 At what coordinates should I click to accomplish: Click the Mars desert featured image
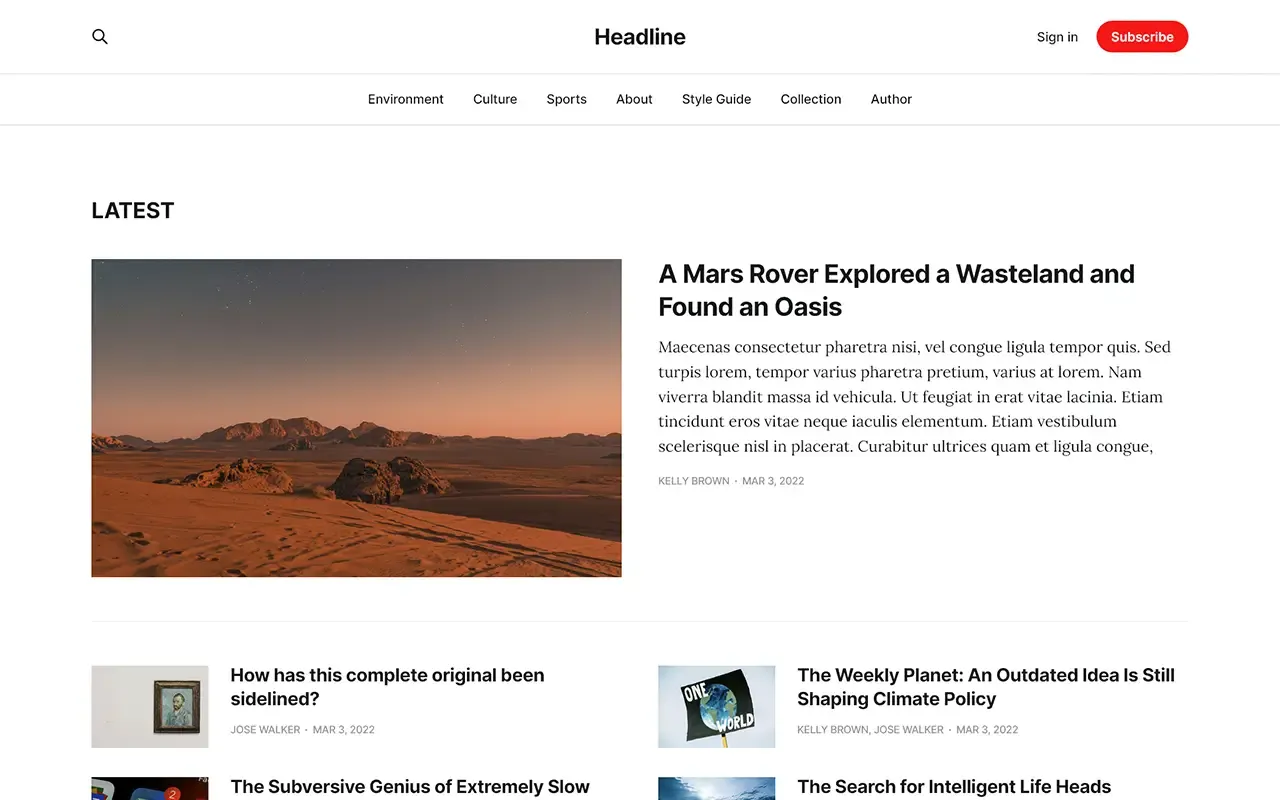coord(356,418)
